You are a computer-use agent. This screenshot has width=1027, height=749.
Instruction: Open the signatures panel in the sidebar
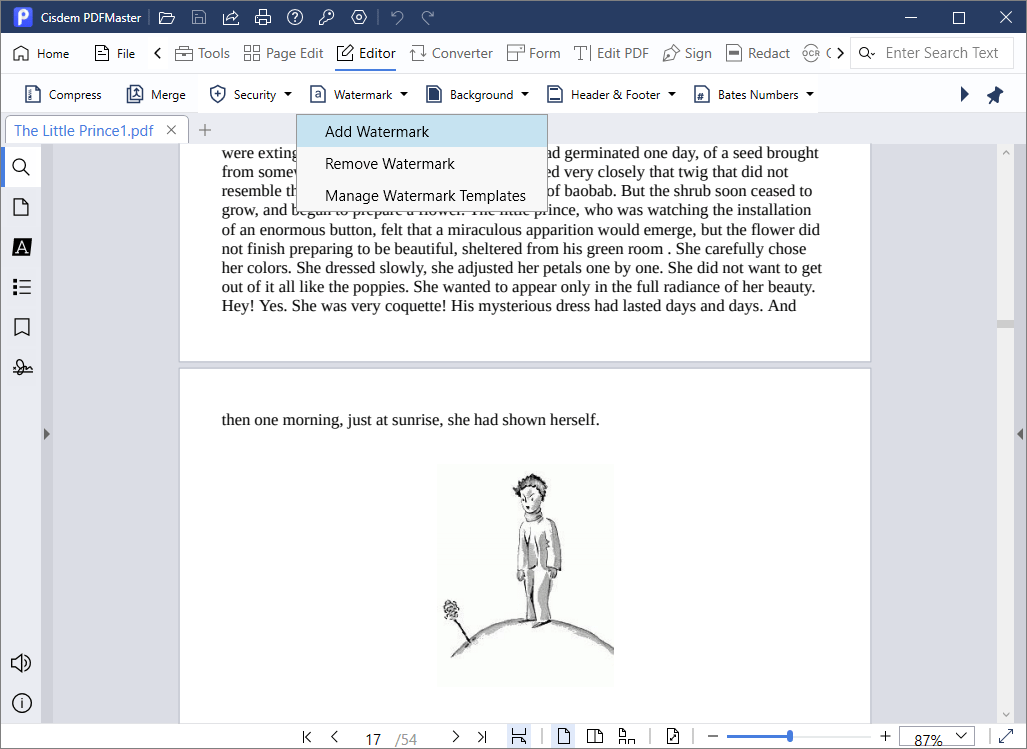coord(22,367)
